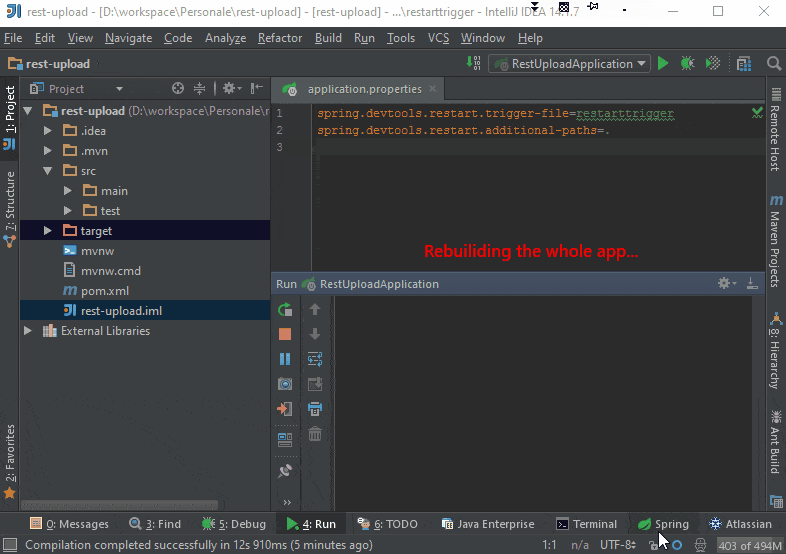Toggle 7: Structure side panel
The image size is (786, 554).
[x=10, y=210]
